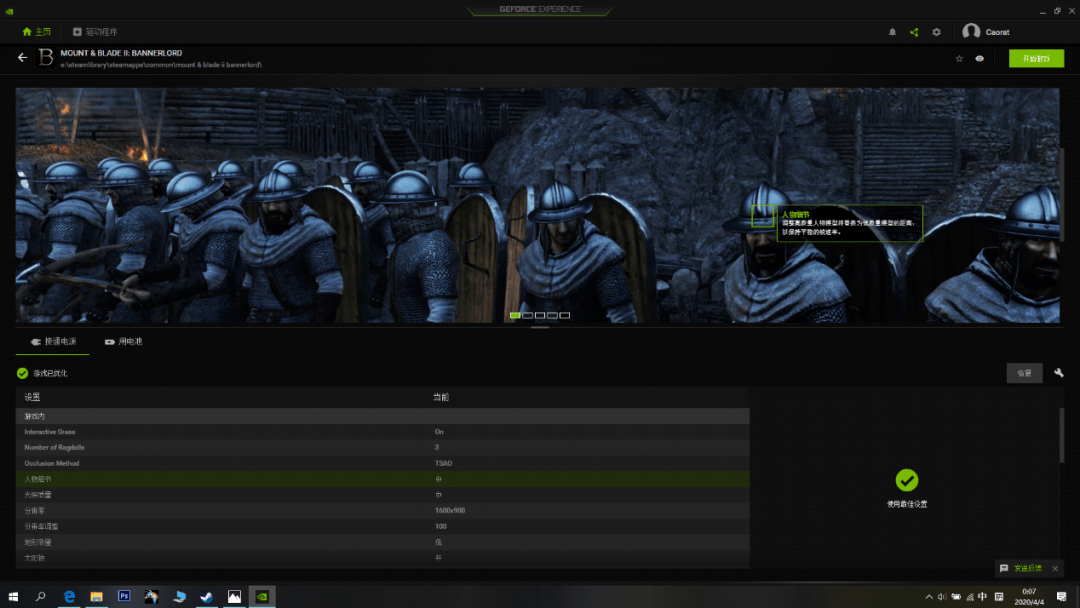
Task: Click the green share icon
Action: 914,32
